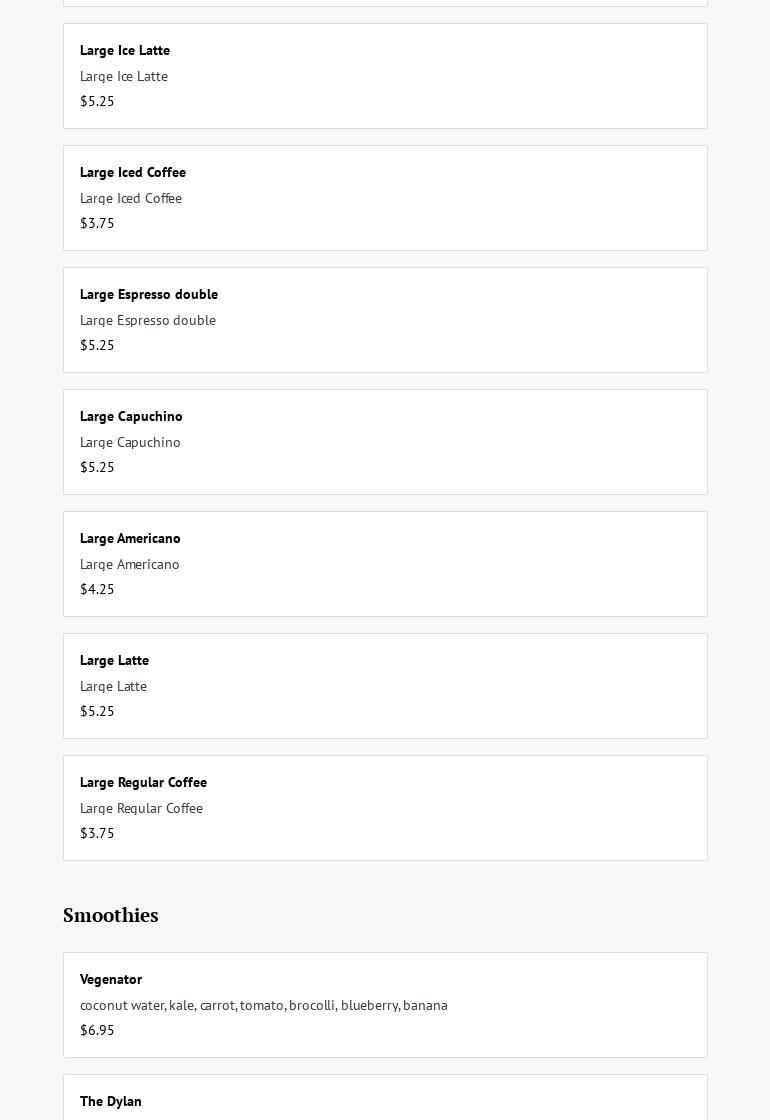This screenshot has height=1120, width=770.
Task: Click the Large Espresso double description text
Action: tap(148, 320)
